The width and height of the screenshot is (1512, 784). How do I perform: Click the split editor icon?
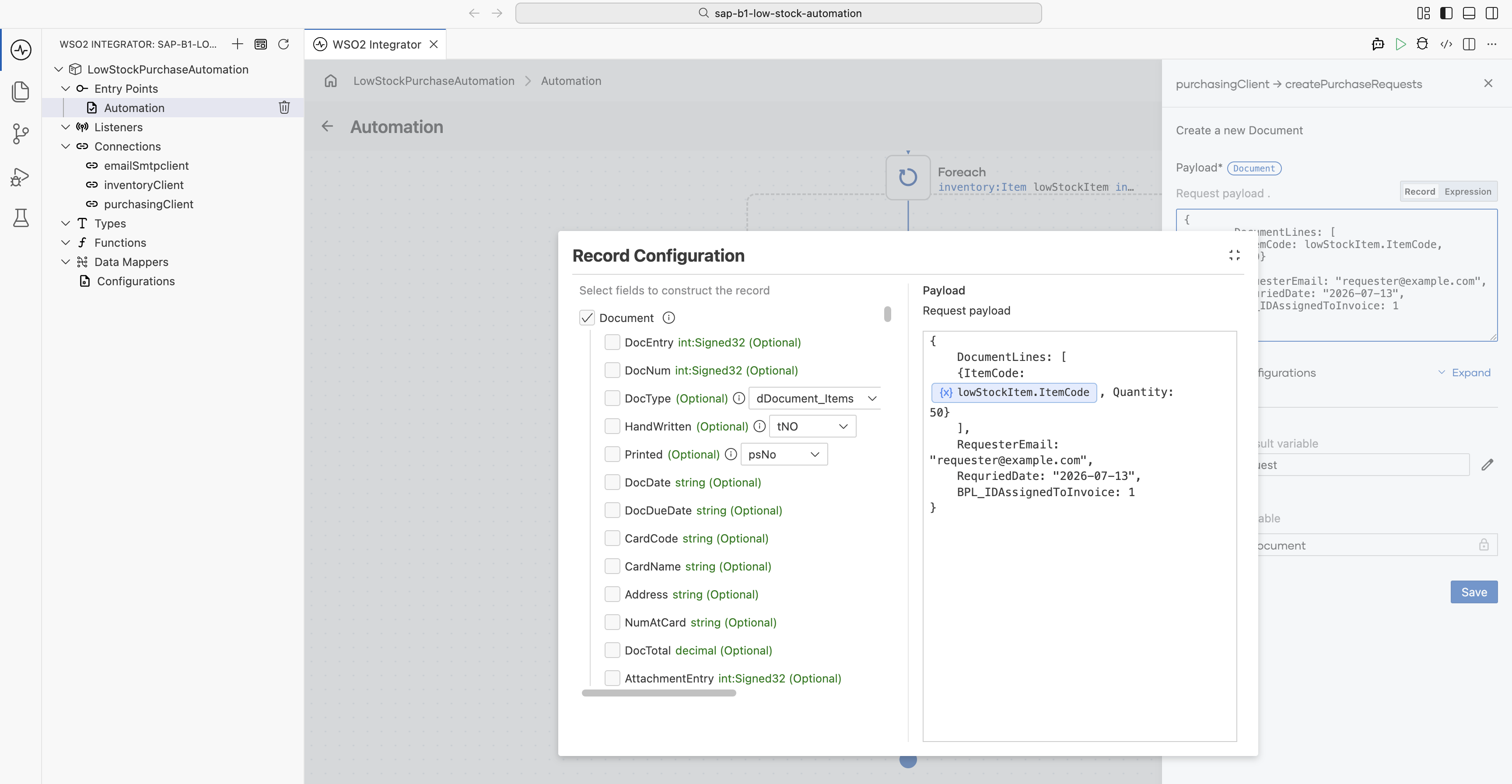[x=1469, y=44]
